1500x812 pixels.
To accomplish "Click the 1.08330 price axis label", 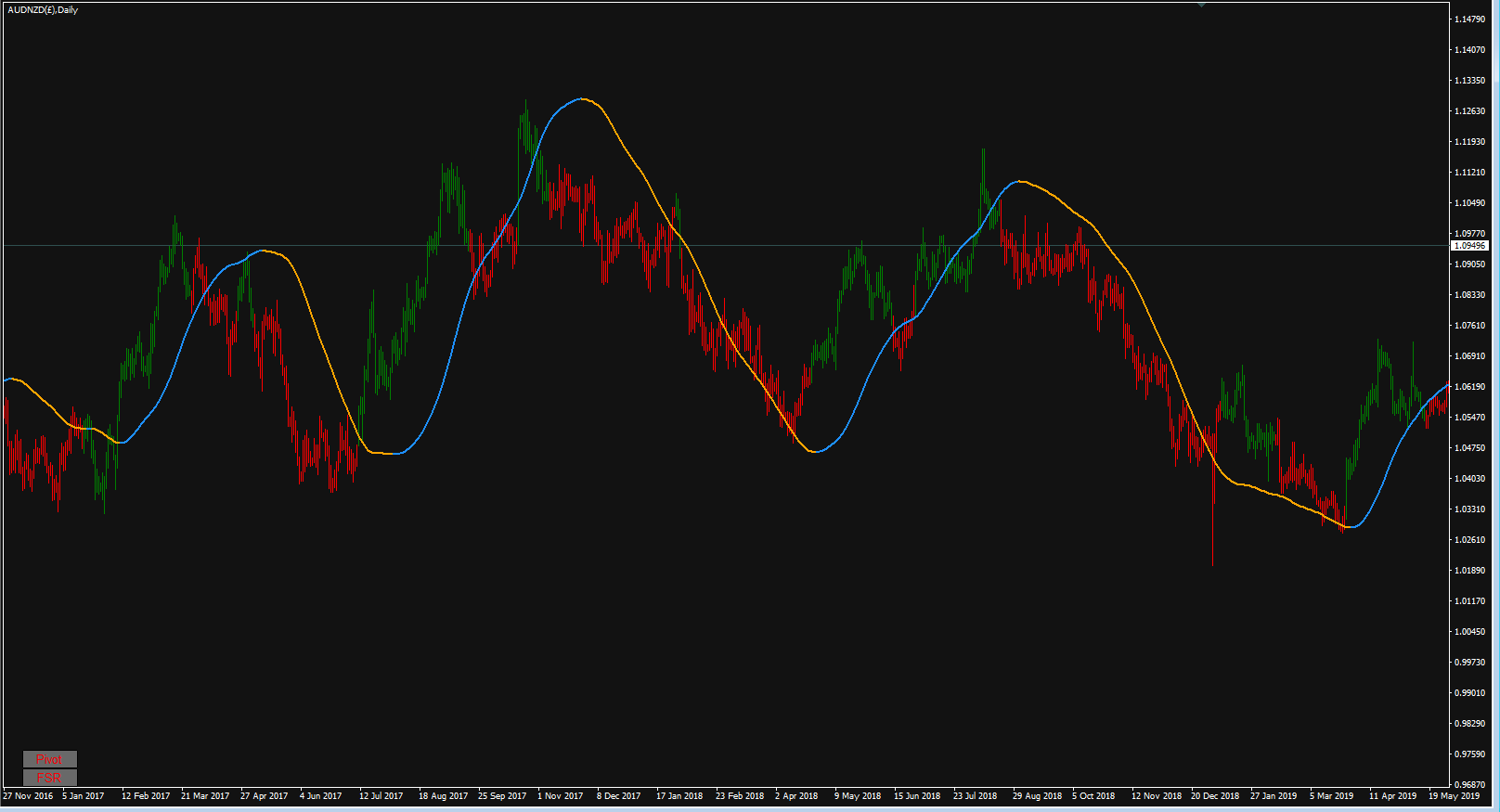I will pos(1470,295).
